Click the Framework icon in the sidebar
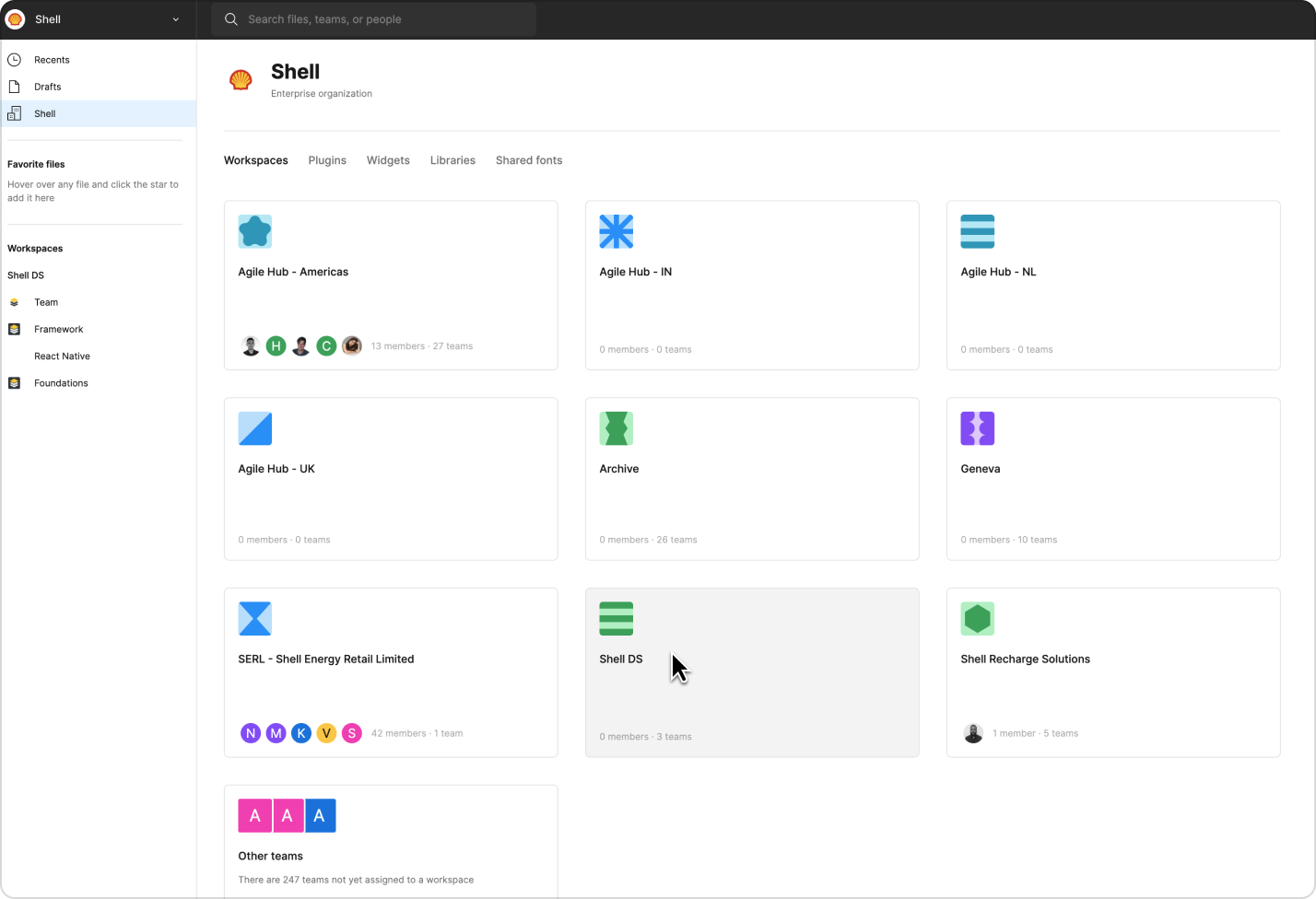The height and width of the screenshot is (899, 1316). point(14,329)
